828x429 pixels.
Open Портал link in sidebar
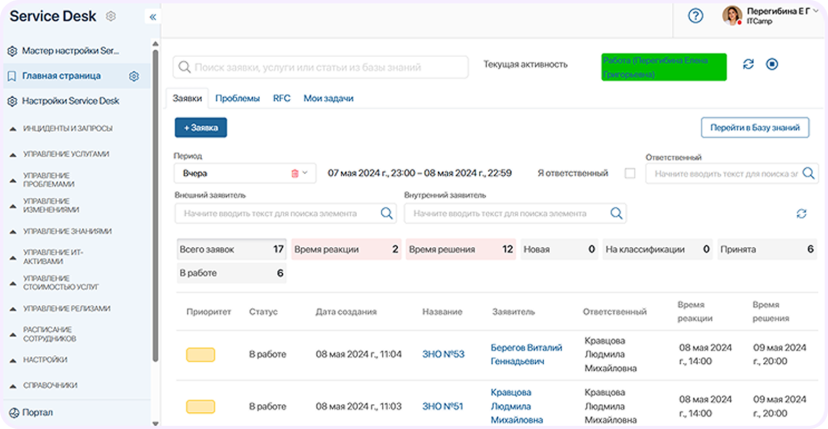[37, 413]
